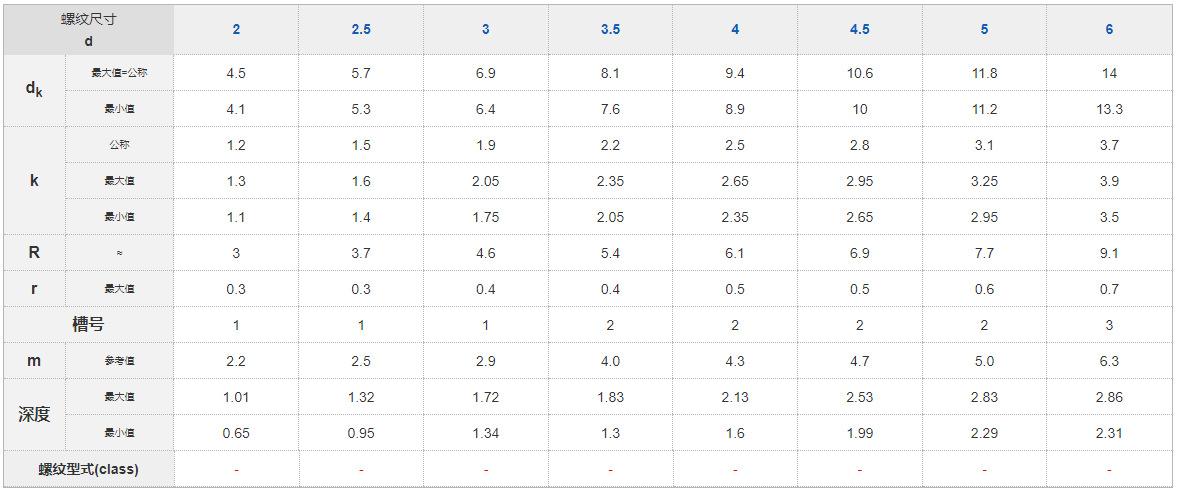Select the 13.3 cell in dk minimum row

(1109, 109)
